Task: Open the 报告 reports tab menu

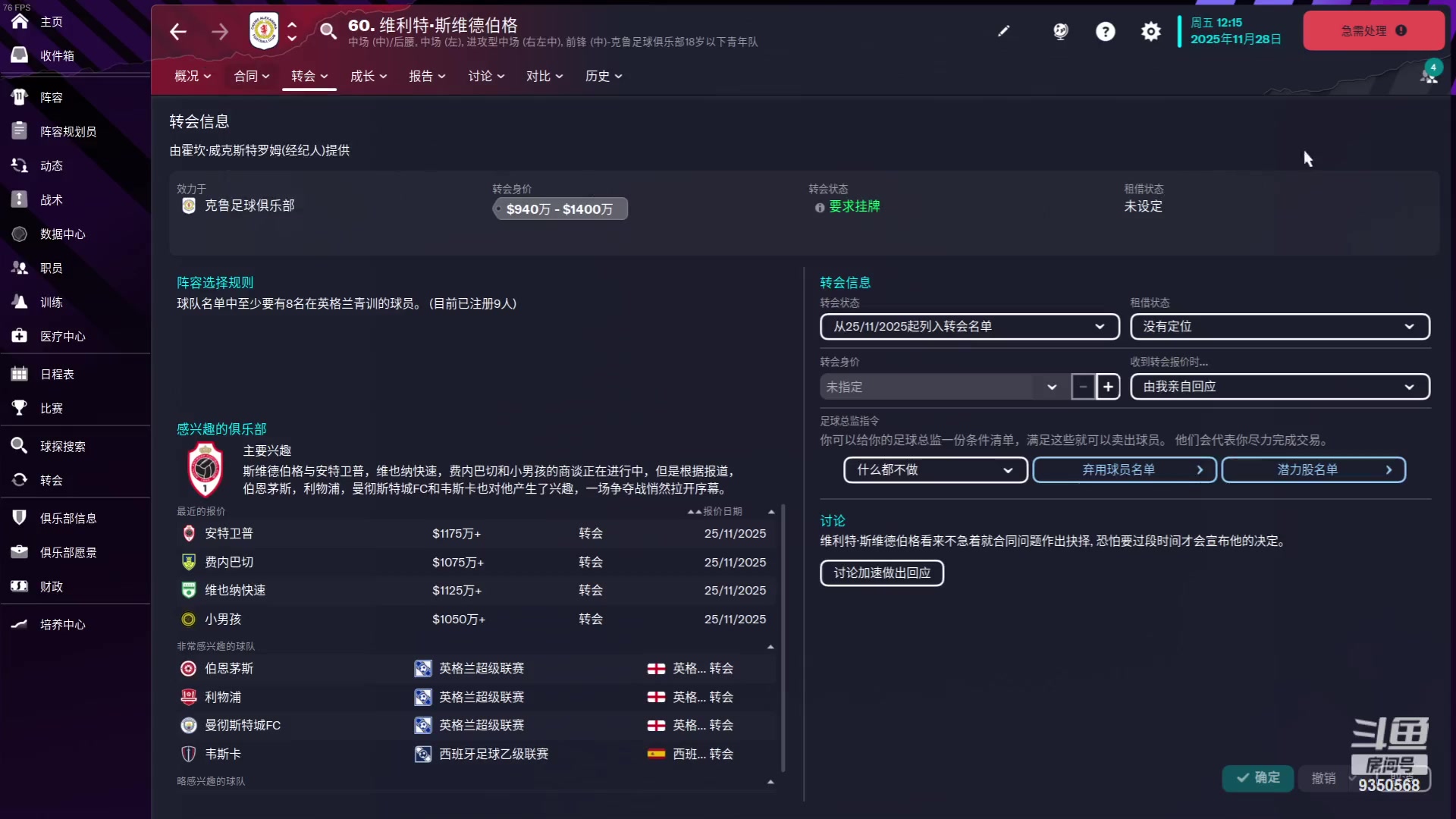Action: point(426,76)
